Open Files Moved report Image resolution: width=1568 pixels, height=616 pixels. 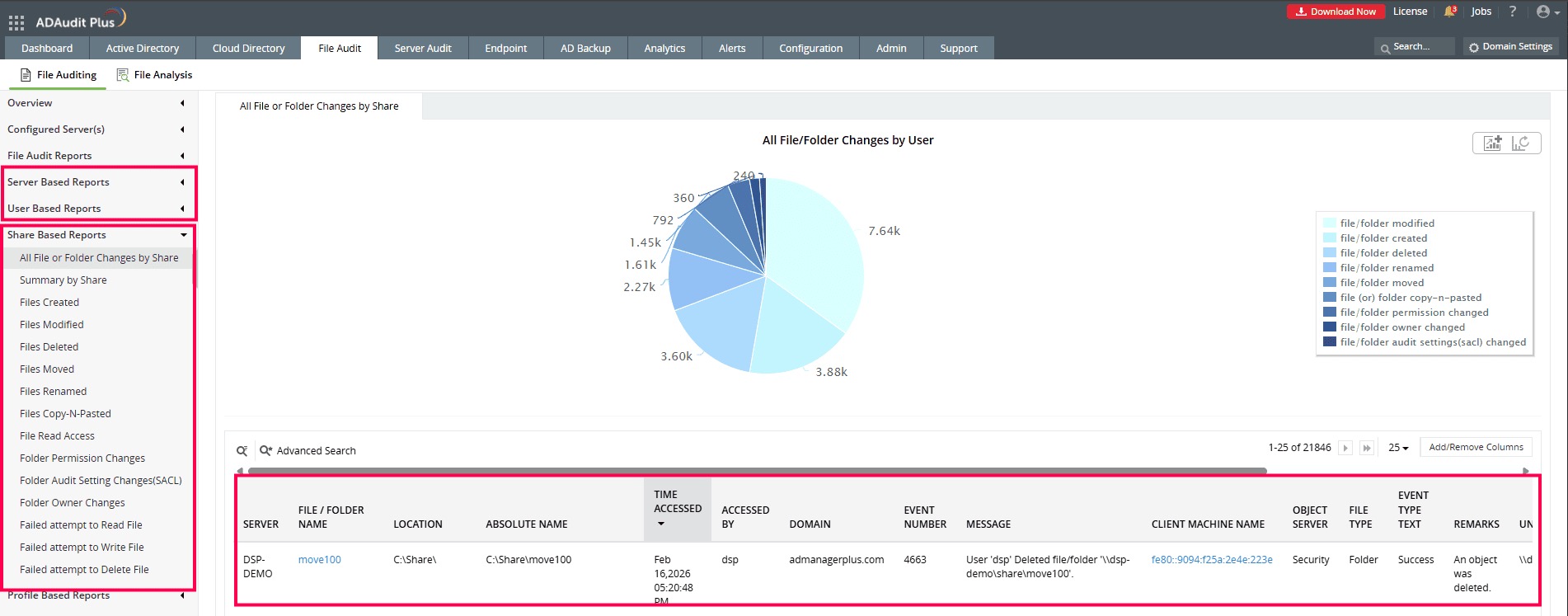coord(47,369)
